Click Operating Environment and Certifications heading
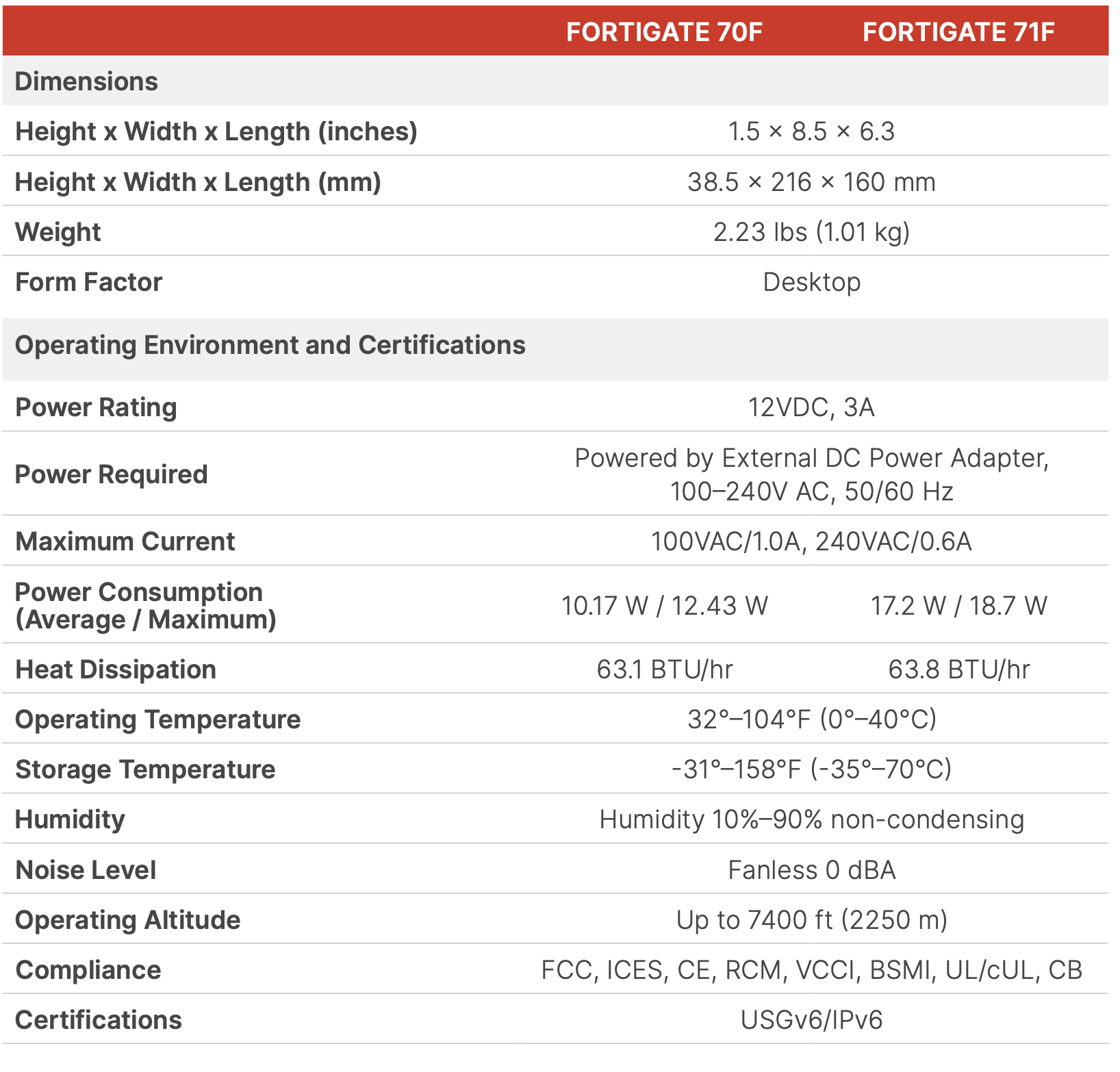This screenshot has width=1120, height=1072. pos(270,345)
